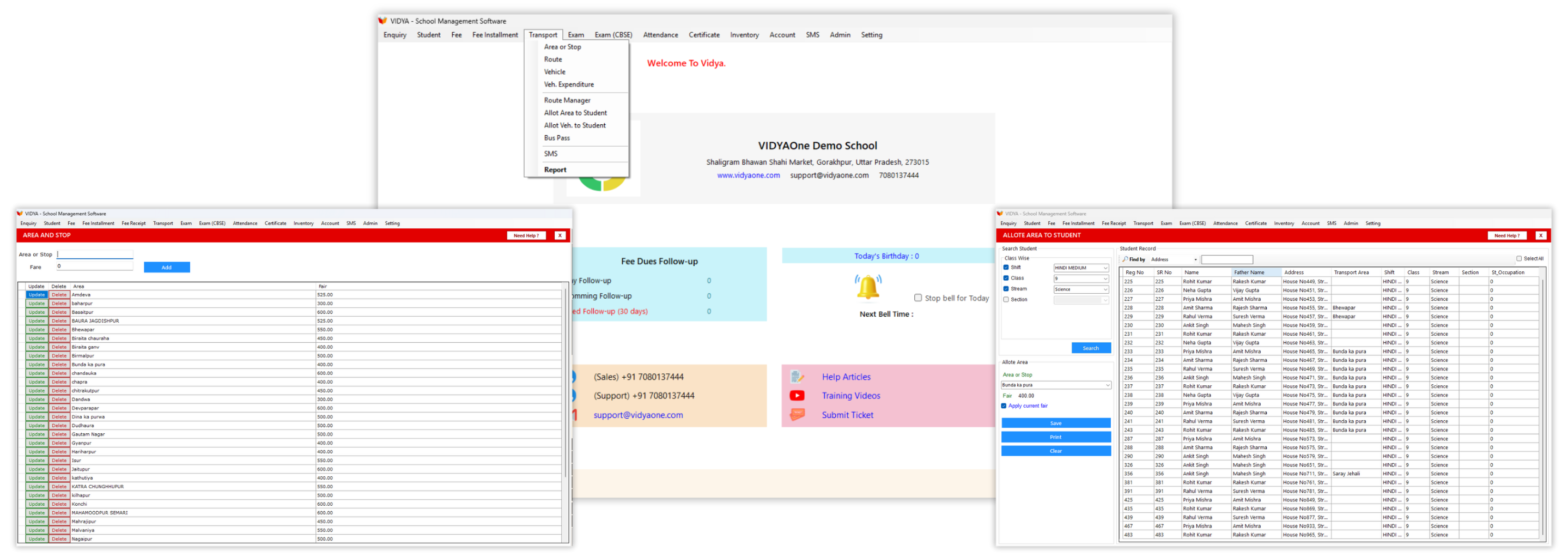Enable Stop bell for Today checkbox
1568x557 pixels.
pos(918,298)
